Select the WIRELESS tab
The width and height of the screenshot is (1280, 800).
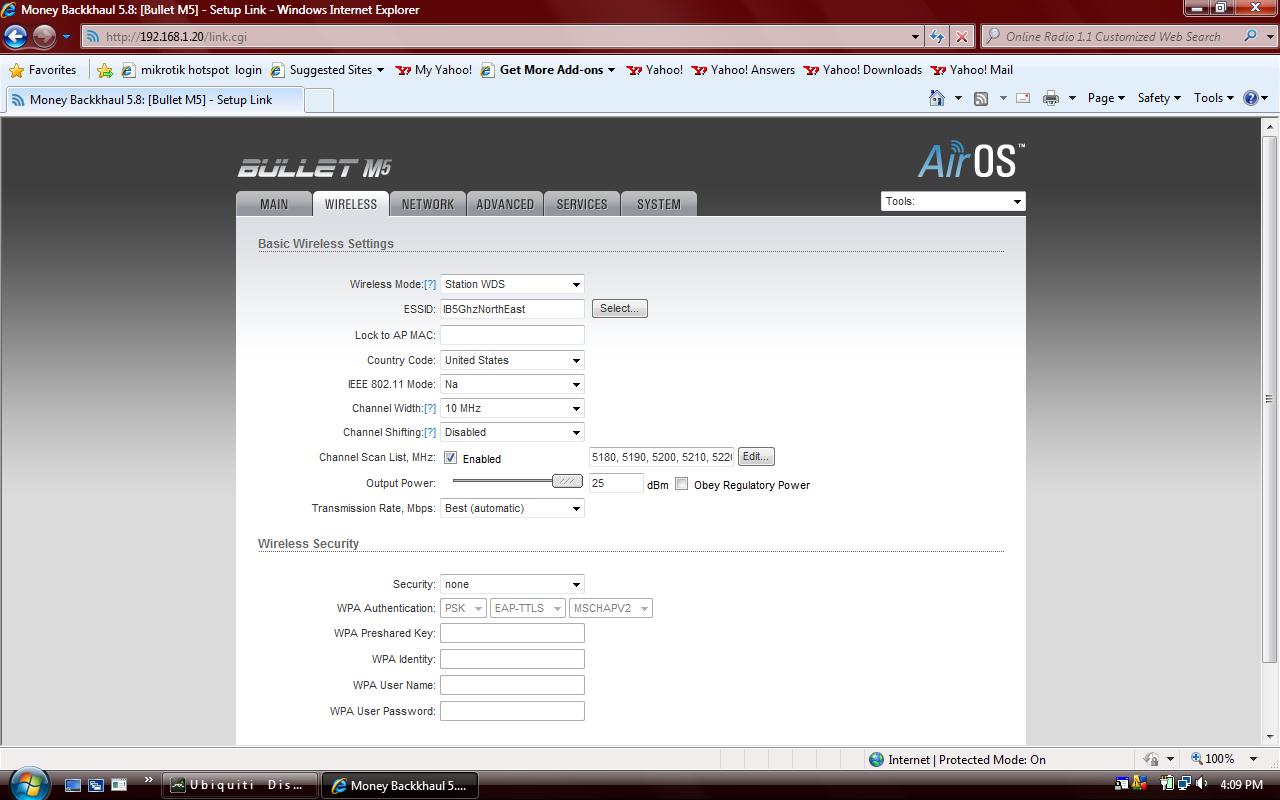(x=351, y=204)
